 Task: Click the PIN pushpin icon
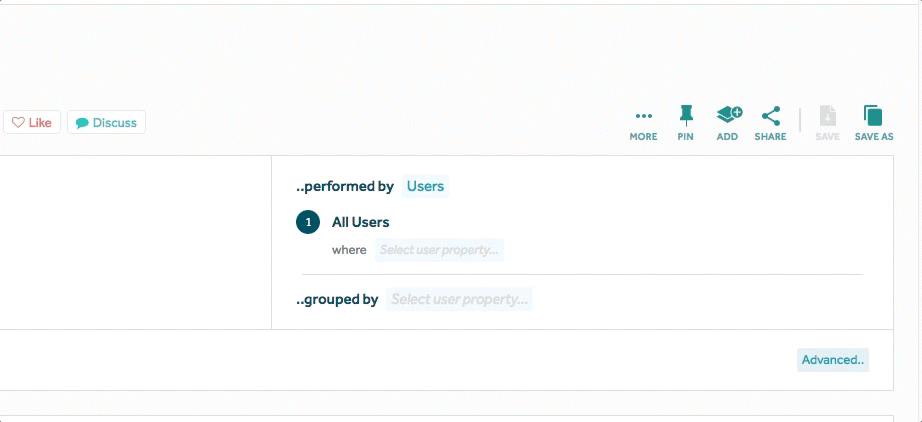coord(685,114)
